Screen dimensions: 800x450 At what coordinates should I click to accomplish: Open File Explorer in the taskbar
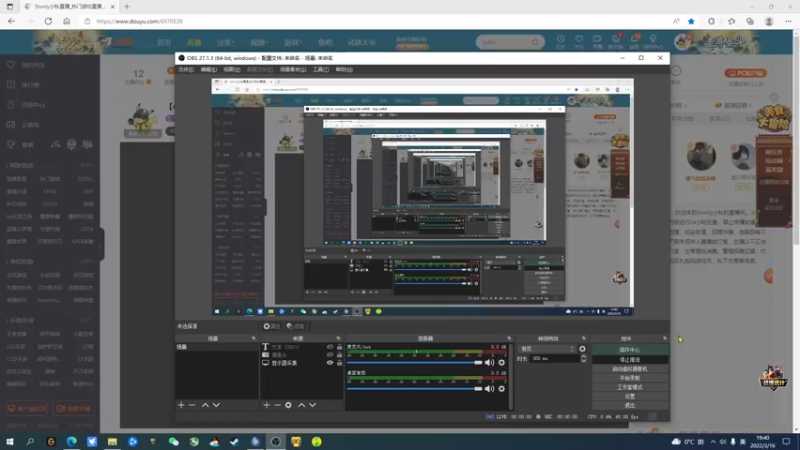click(112, 442)
